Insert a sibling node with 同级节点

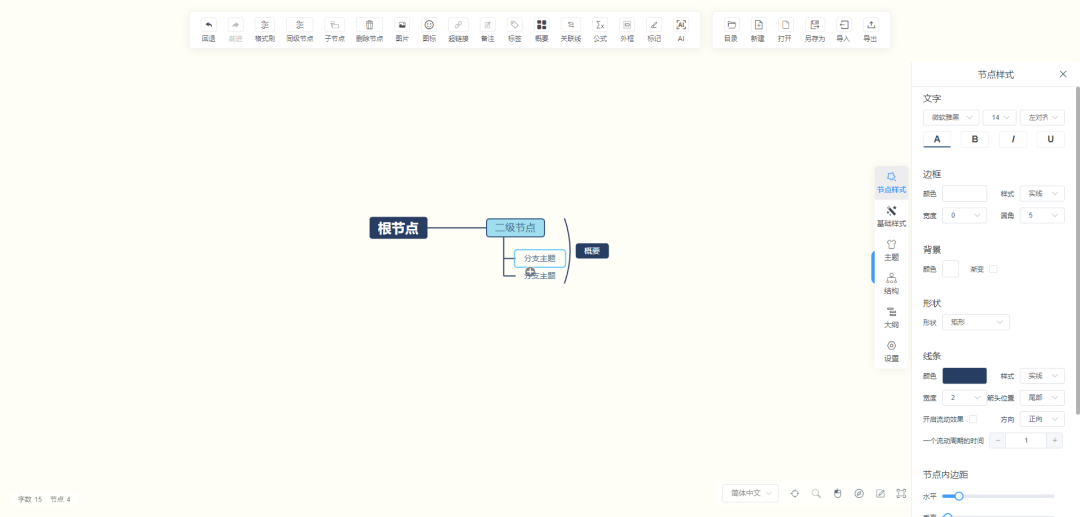click(300, 25)
